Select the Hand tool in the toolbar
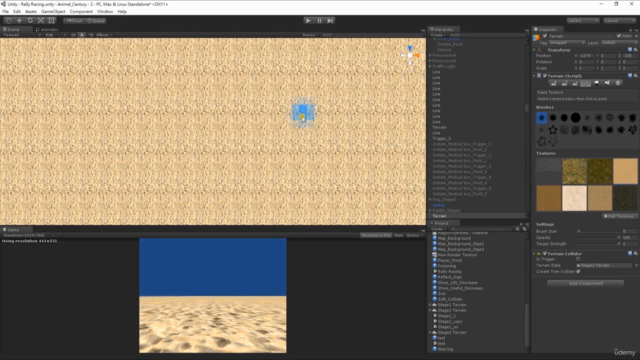640x360 pixels. (x=9, y=20)
